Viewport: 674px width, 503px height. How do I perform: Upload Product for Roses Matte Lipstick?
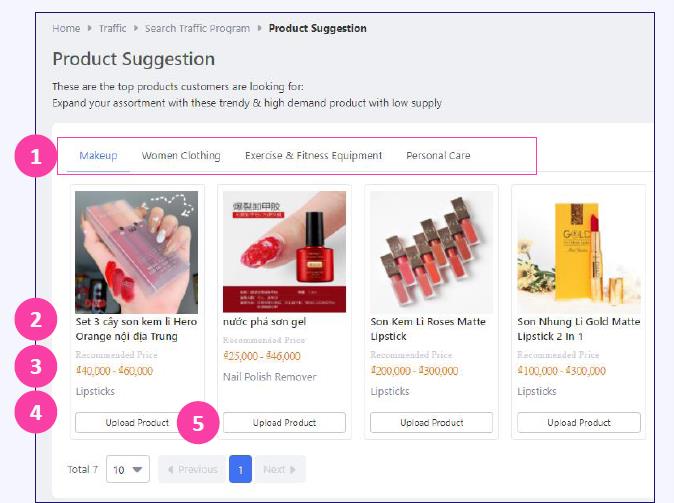click(432, 423)
